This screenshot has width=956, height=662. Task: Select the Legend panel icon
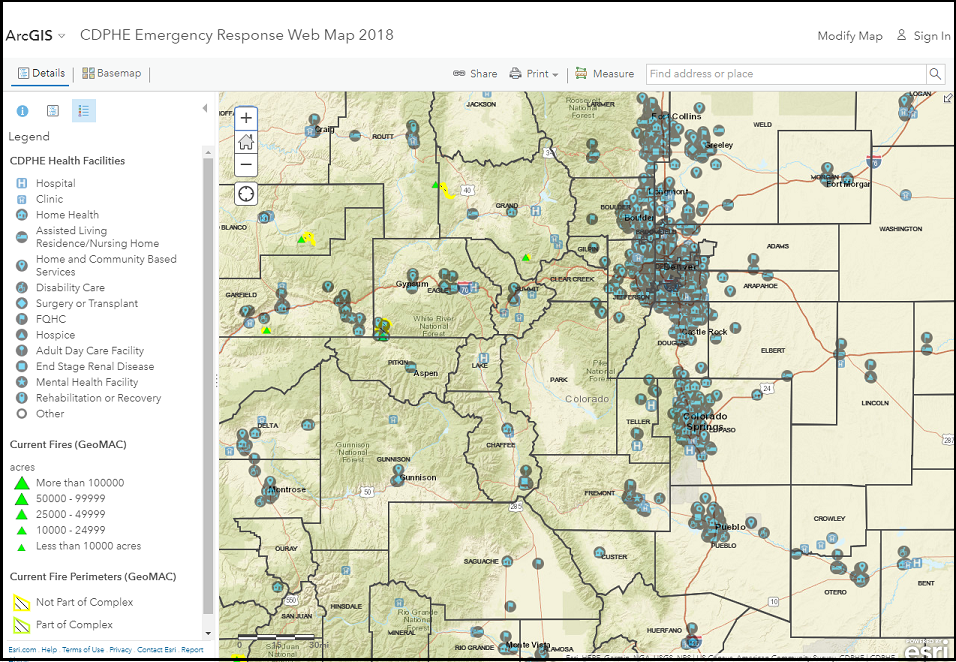[x=83, y=110]
